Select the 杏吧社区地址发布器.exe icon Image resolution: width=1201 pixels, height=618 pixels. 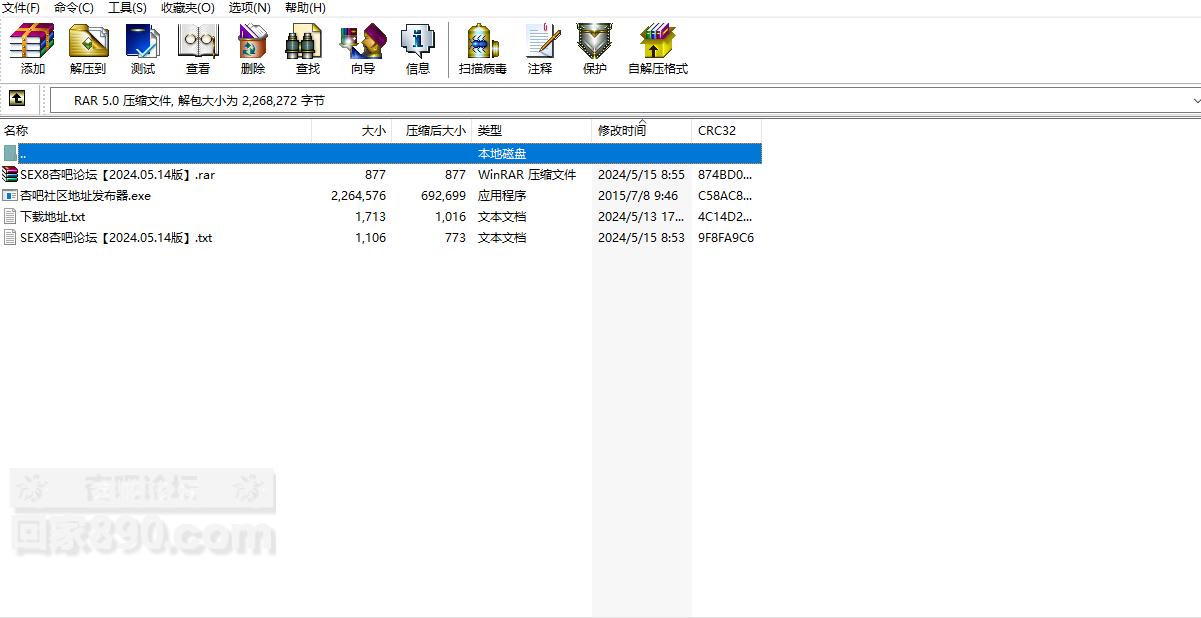(x=10, y=195)
